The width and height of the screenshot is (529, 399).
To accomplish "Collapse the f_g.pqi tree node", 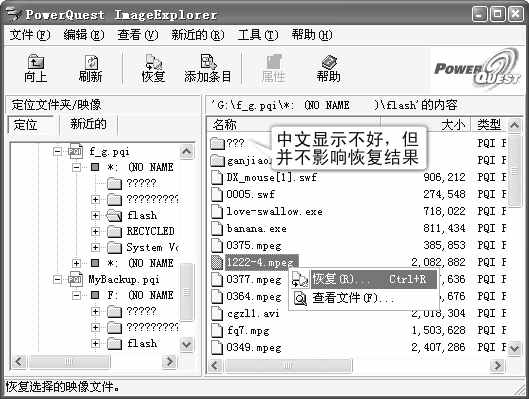I will coord(58,151).
